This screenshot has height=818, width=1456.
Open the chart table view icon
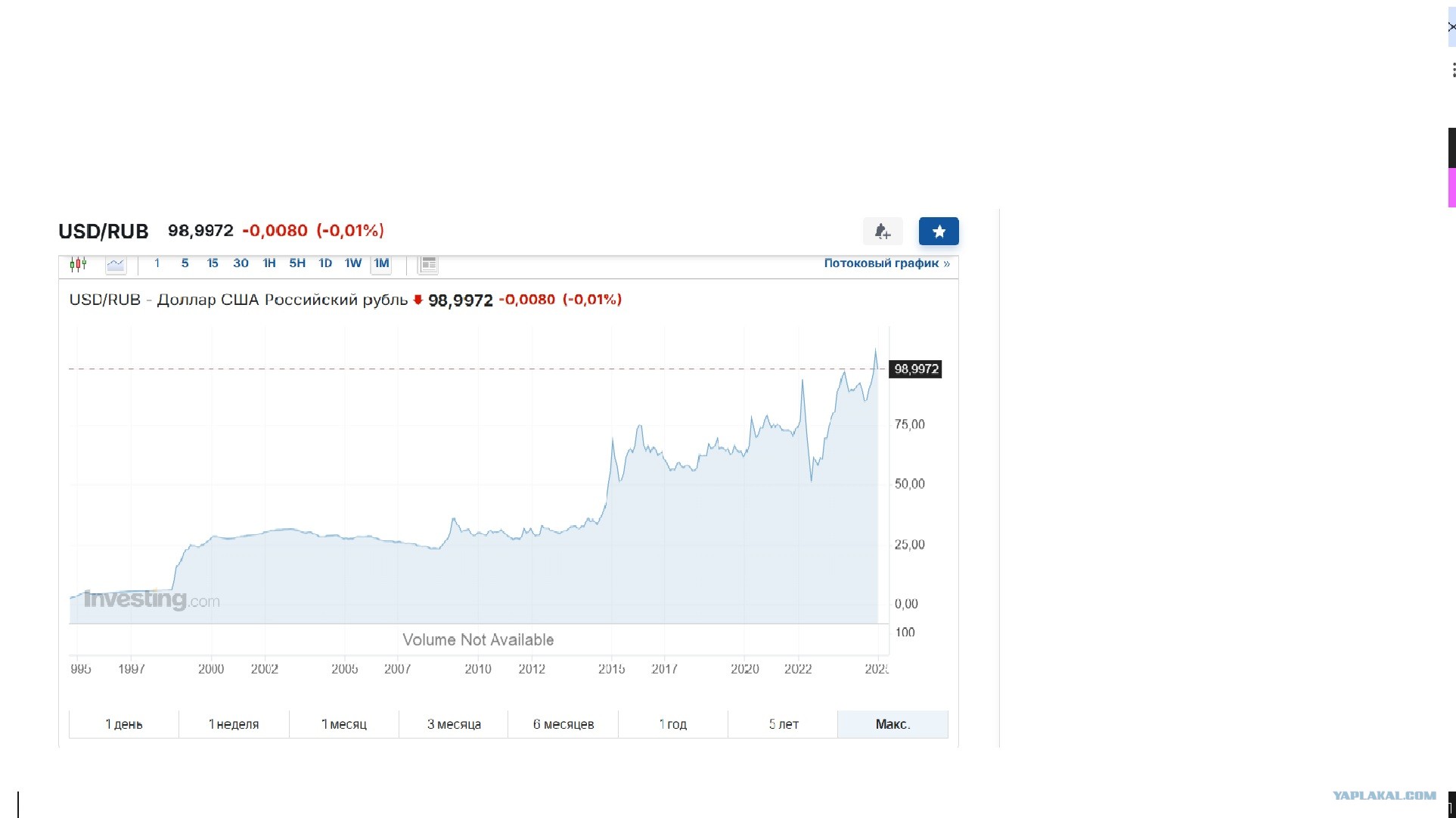[x=428, y=264]
